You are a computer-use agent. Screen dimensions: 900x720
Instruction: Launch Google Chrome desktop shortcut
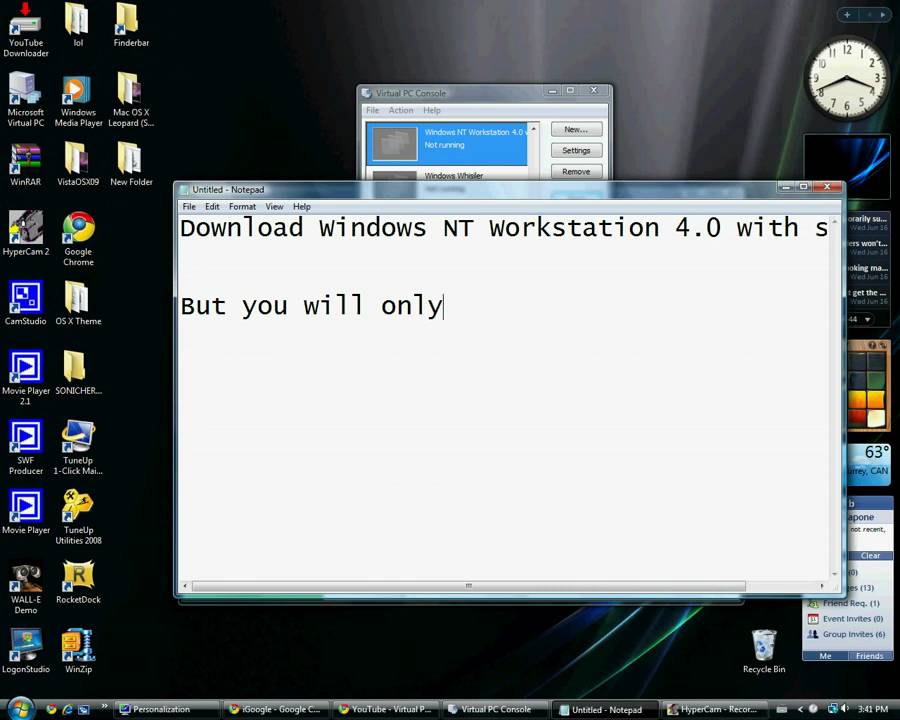tap(78, 239)
